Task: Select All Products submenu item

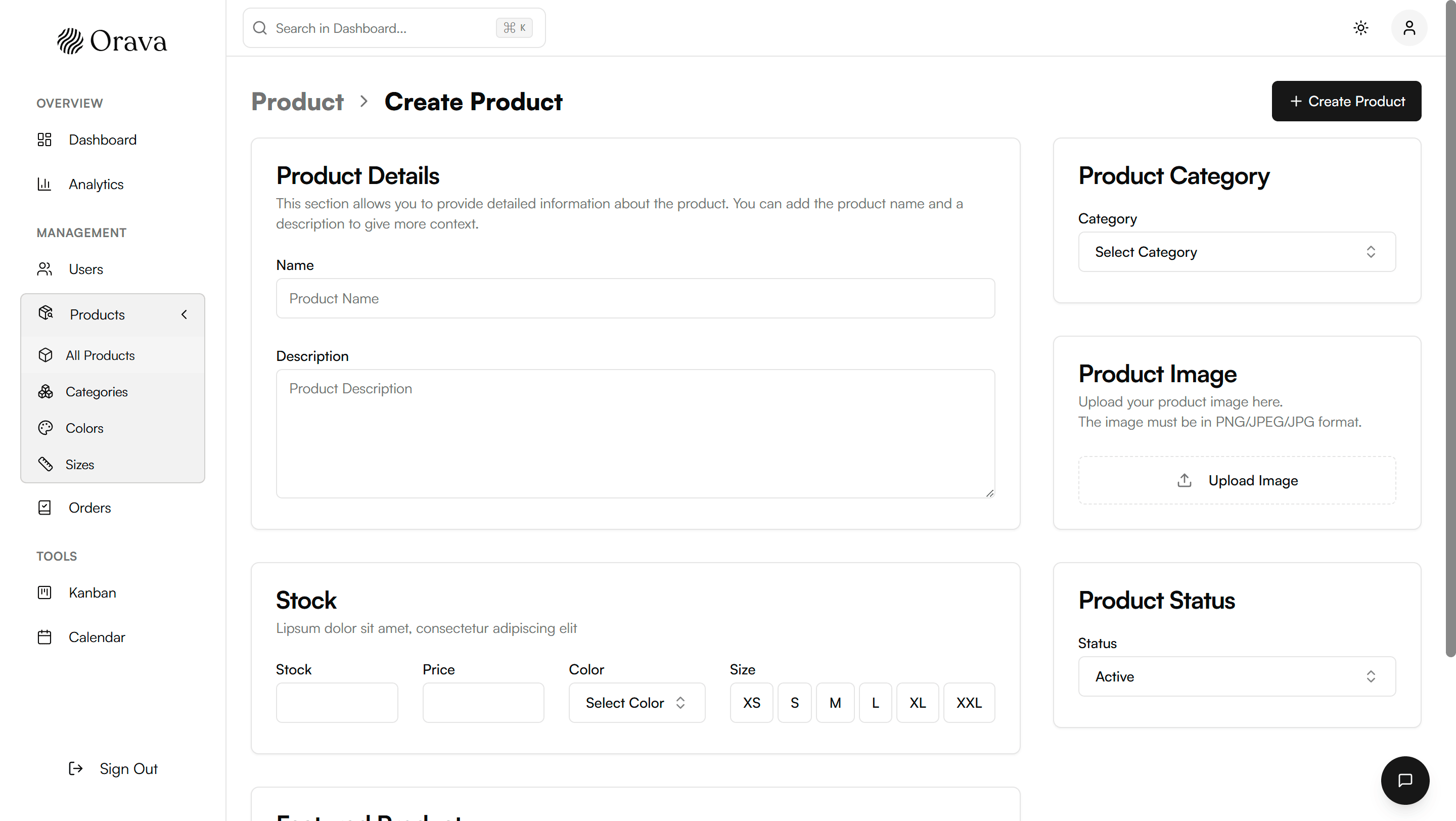Action: (112, 355)
